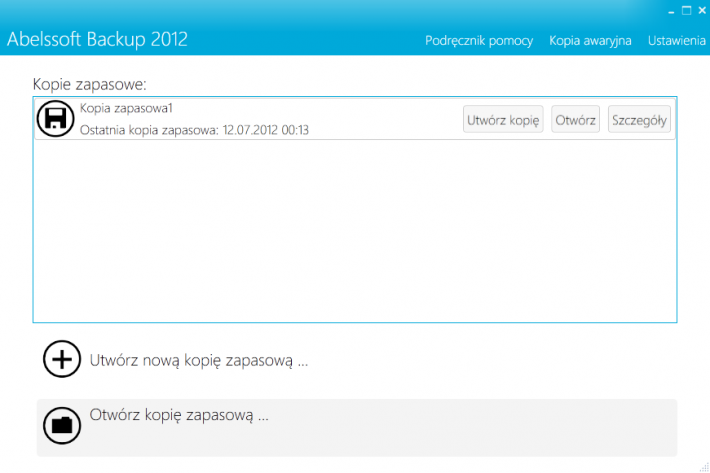710x473 pixels.
Task: Maximize the Abelssoft Backup window
Action: 686,10
